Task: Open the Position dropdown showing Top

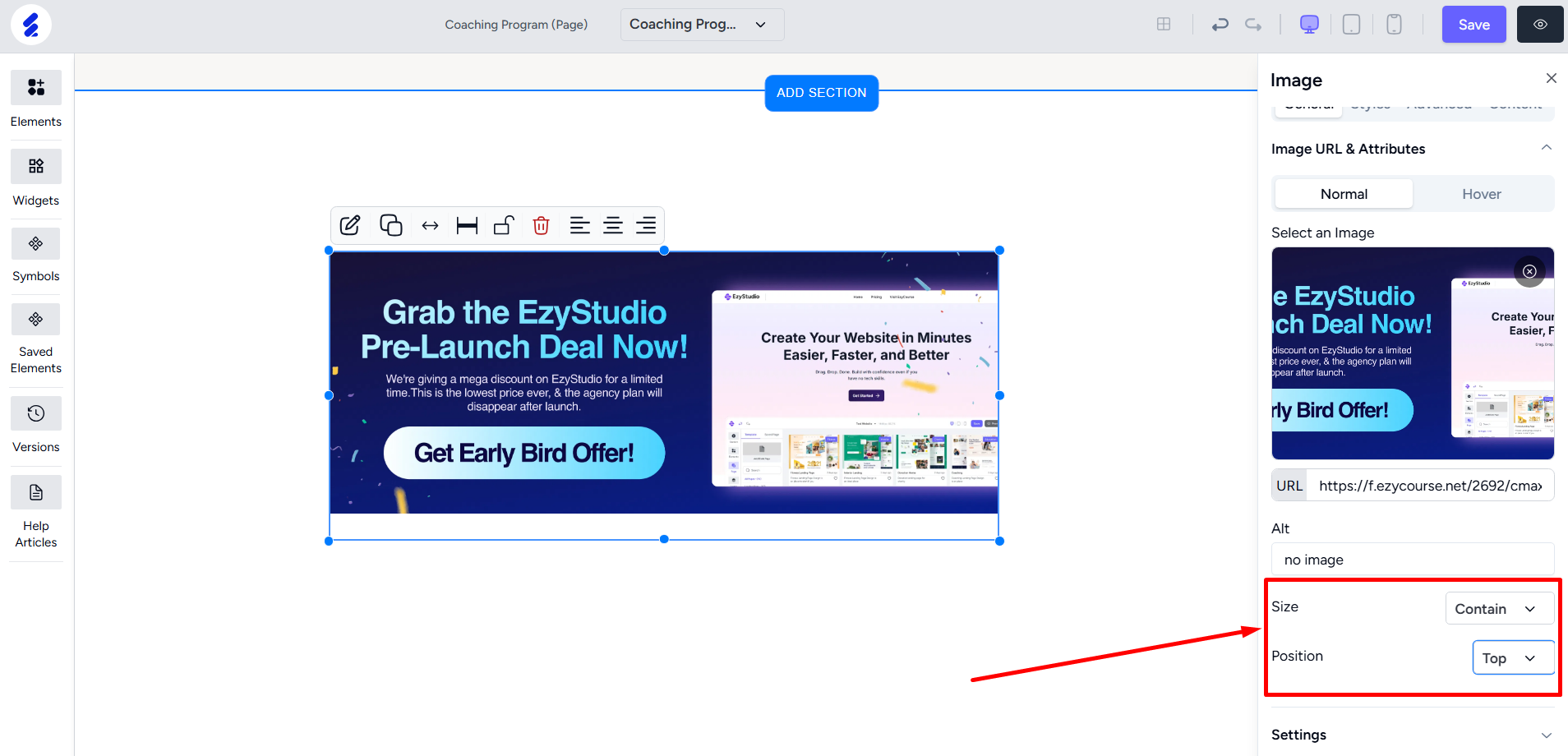Action: click(1513, 658)
